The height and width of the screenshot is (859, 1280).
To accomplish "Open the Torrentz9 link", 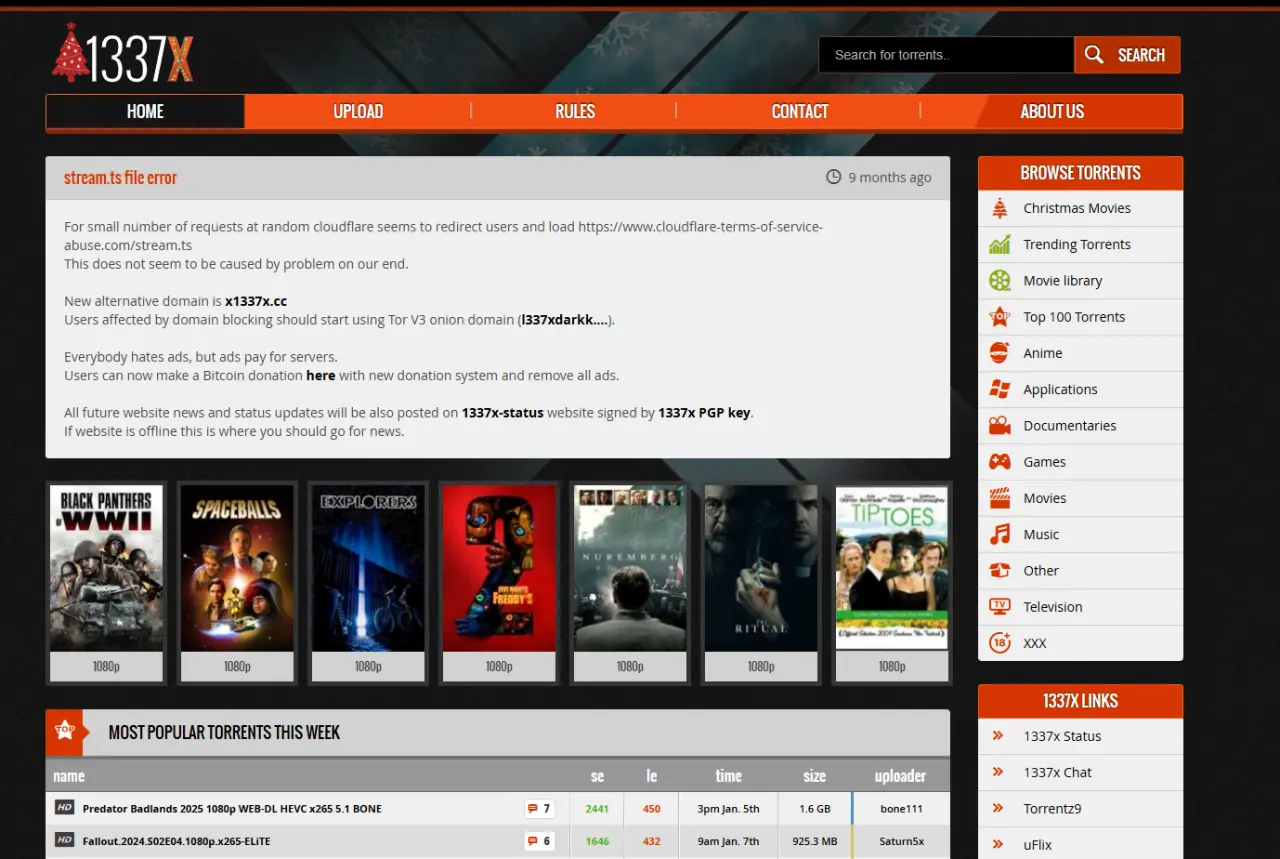I will point(1052,809).
